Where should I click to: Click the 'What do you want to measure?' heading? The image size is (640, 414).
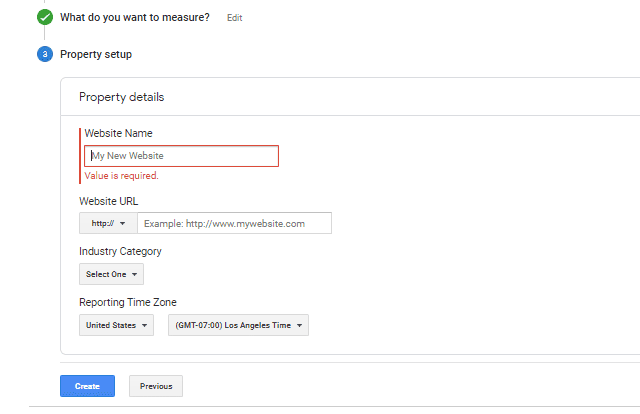click(135, 18)
